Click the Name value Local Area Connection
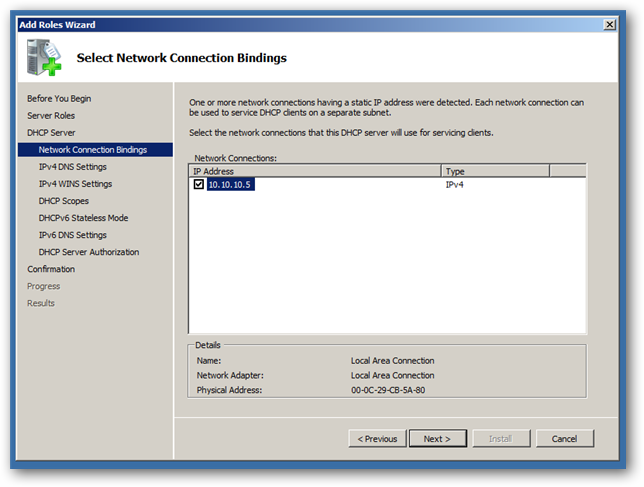Viewport: 644px width, 487px height. (392, 361)
